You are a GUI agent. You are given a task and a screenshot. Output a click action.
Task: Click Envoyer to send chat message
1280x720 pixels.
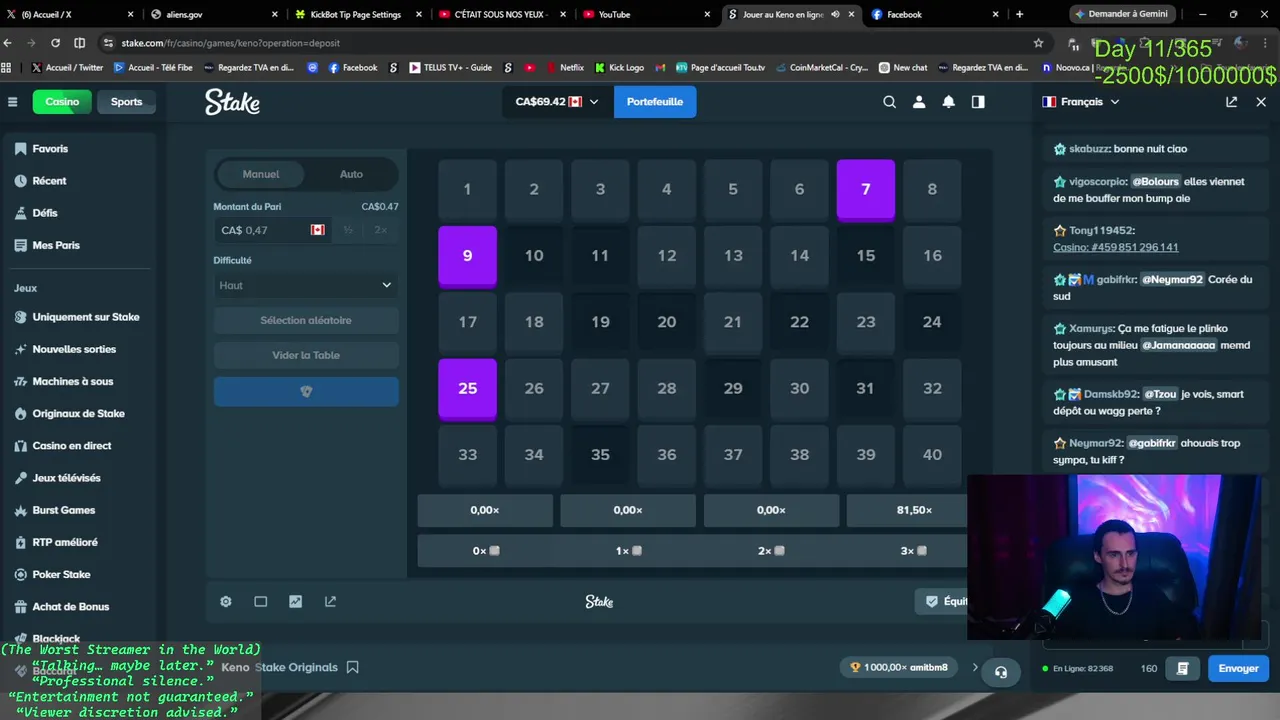pos(1238,668)
